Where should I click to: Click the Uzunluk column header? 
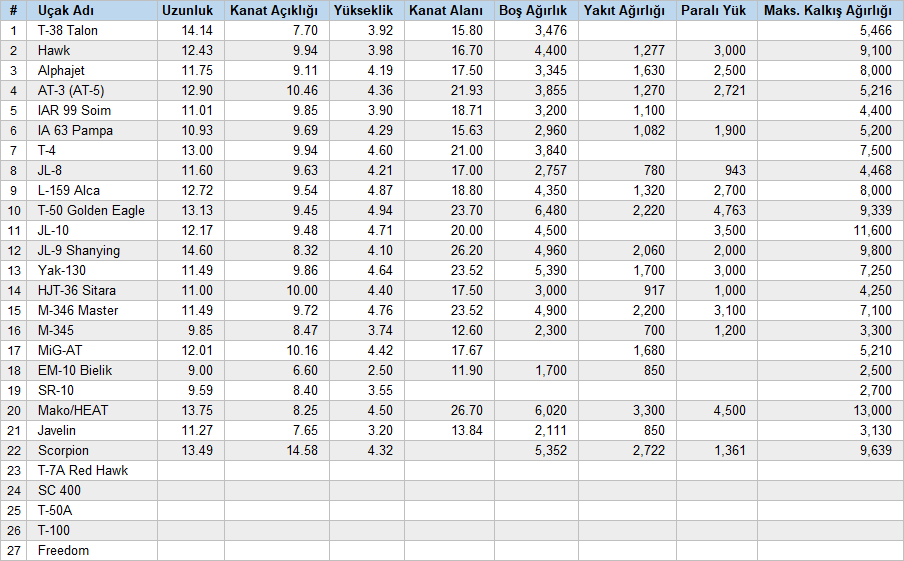[191, 10]
